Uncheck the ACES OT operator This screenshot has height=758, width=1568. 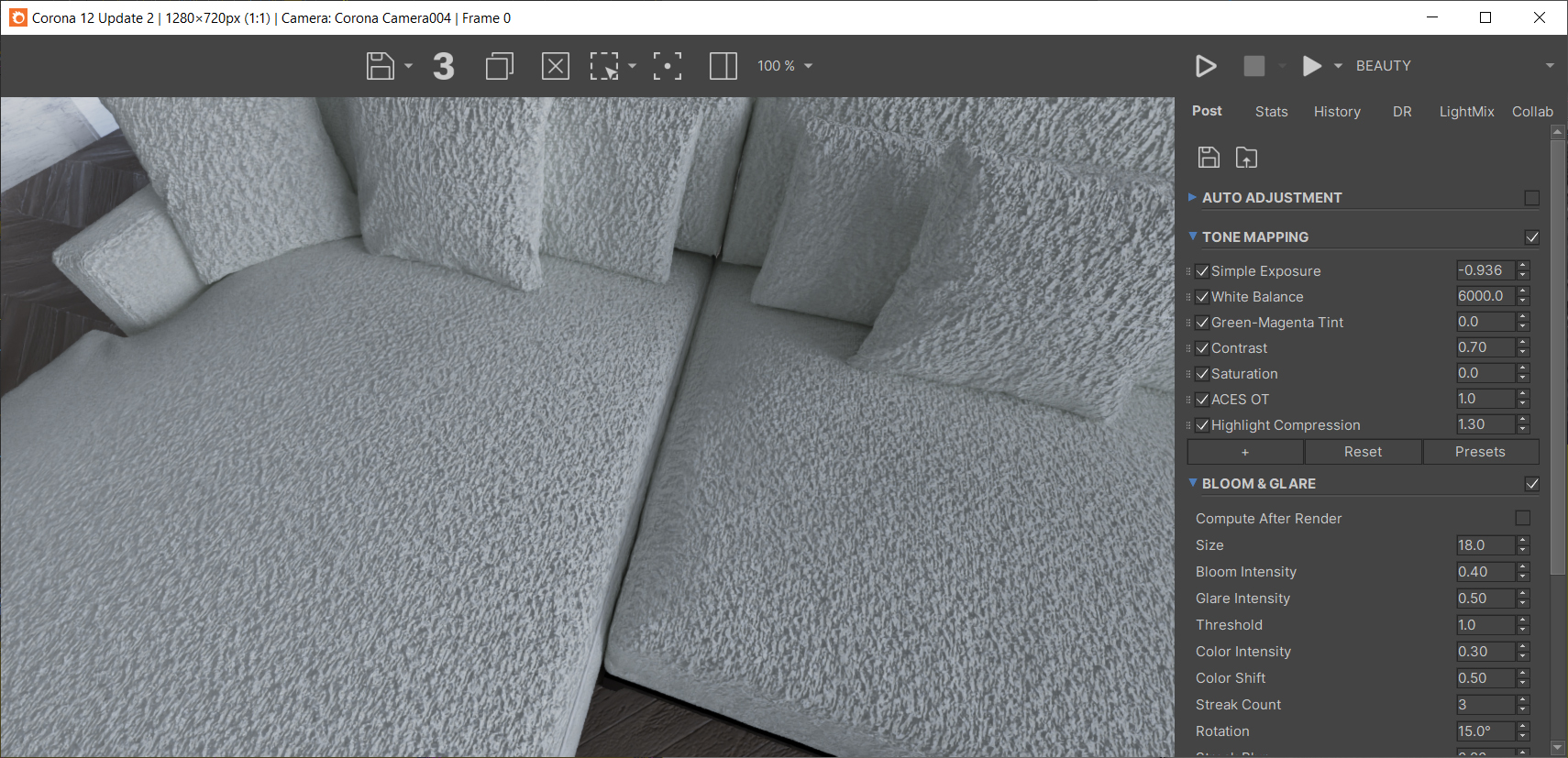tap(1202, 400)
